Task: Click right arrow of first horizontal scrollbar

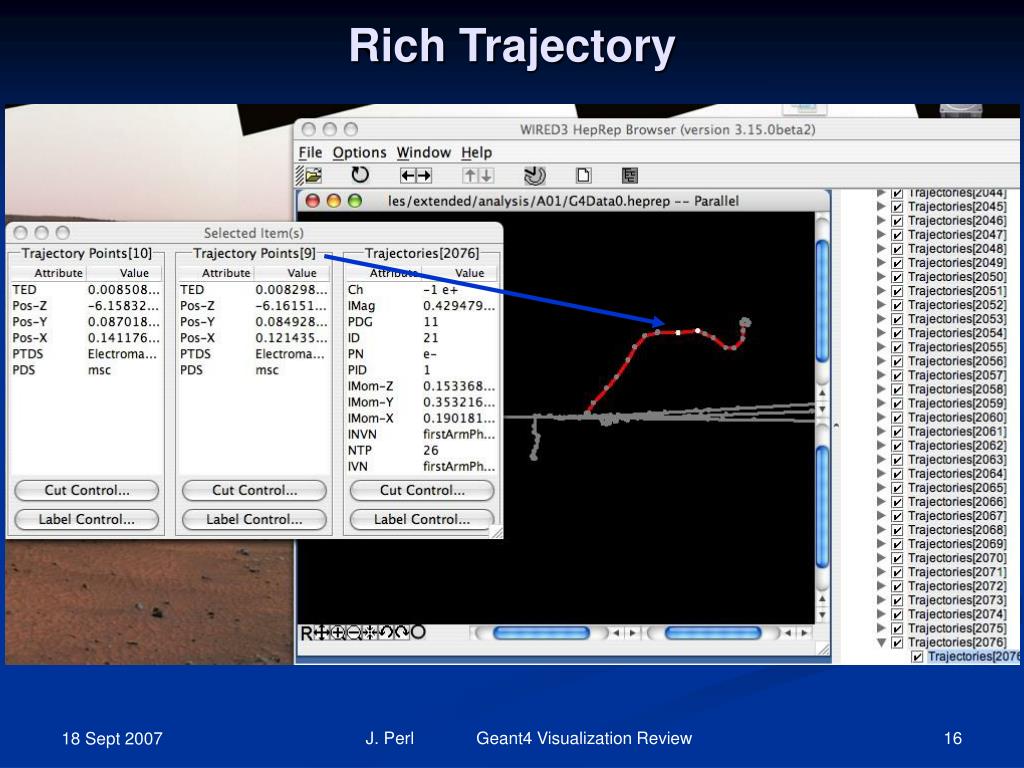Action: pos(632,633)
